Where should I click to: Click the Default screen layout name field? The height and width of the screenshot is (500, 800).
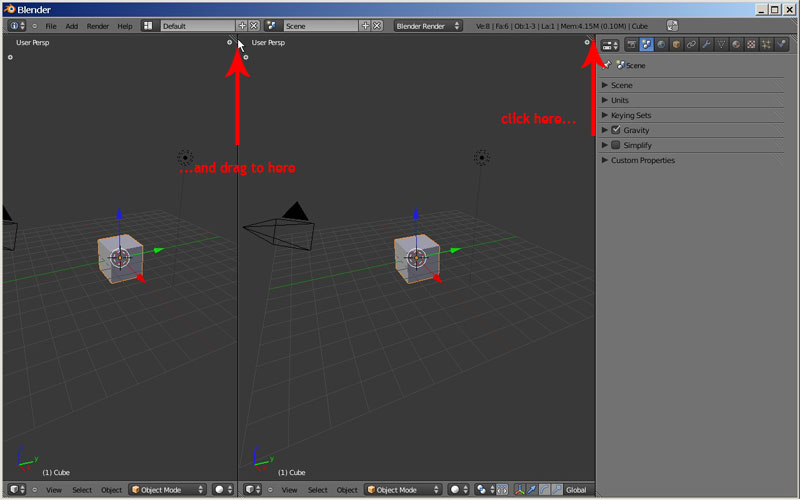click(196, 25)
